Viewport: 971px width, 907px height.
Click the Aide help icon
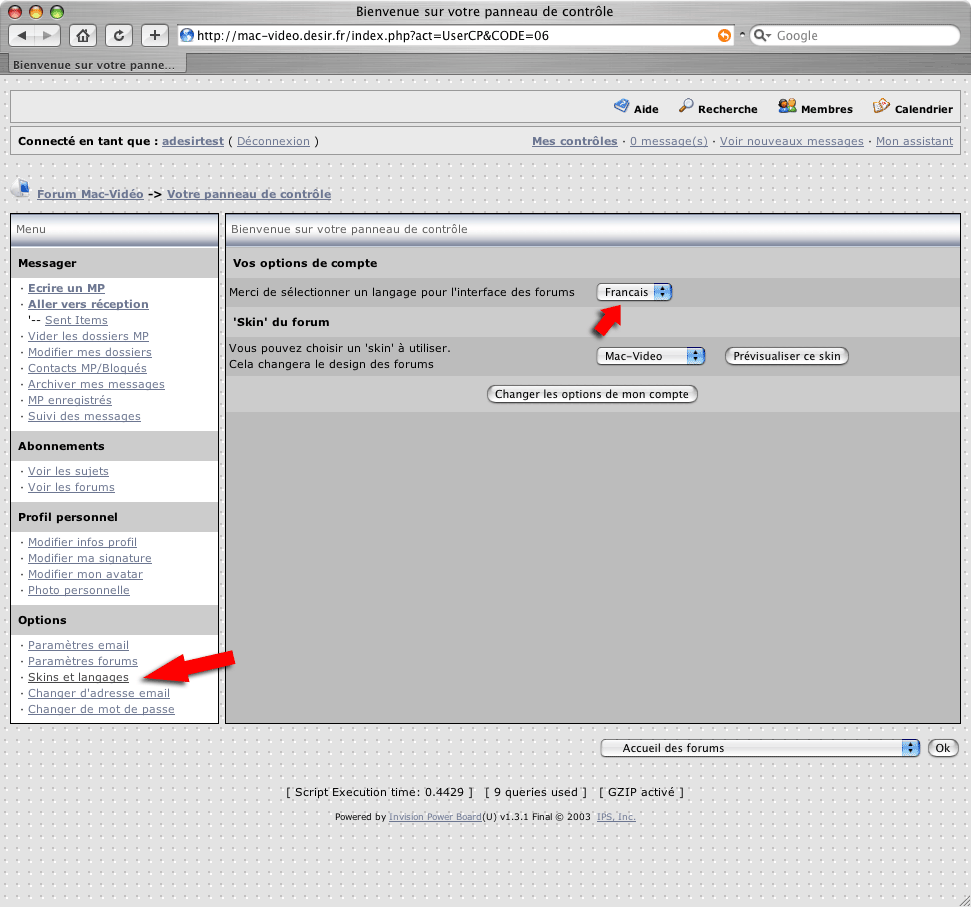click(x=621, y=106)
